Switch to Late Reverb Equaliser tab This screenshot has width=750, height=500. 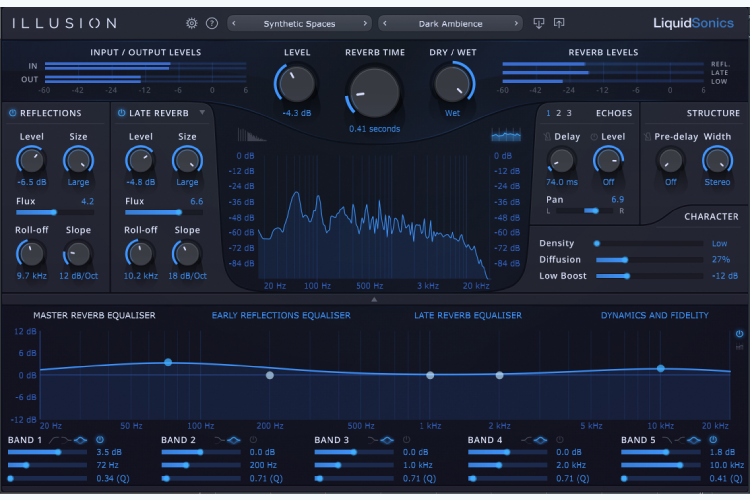tap(468, 315)
